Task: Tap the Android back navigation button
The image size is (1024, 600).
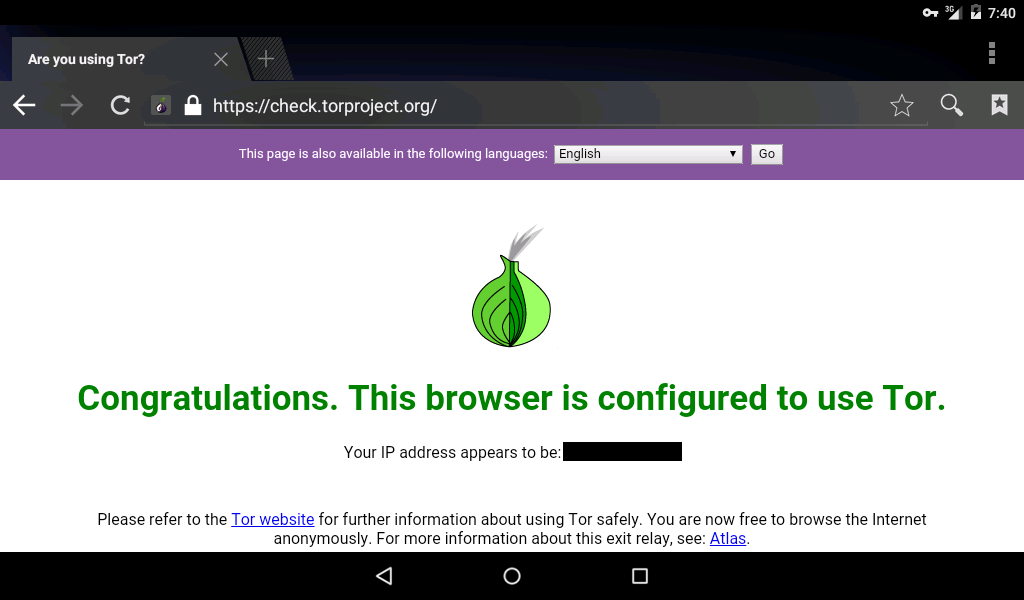Action: (x=384, y=575)
